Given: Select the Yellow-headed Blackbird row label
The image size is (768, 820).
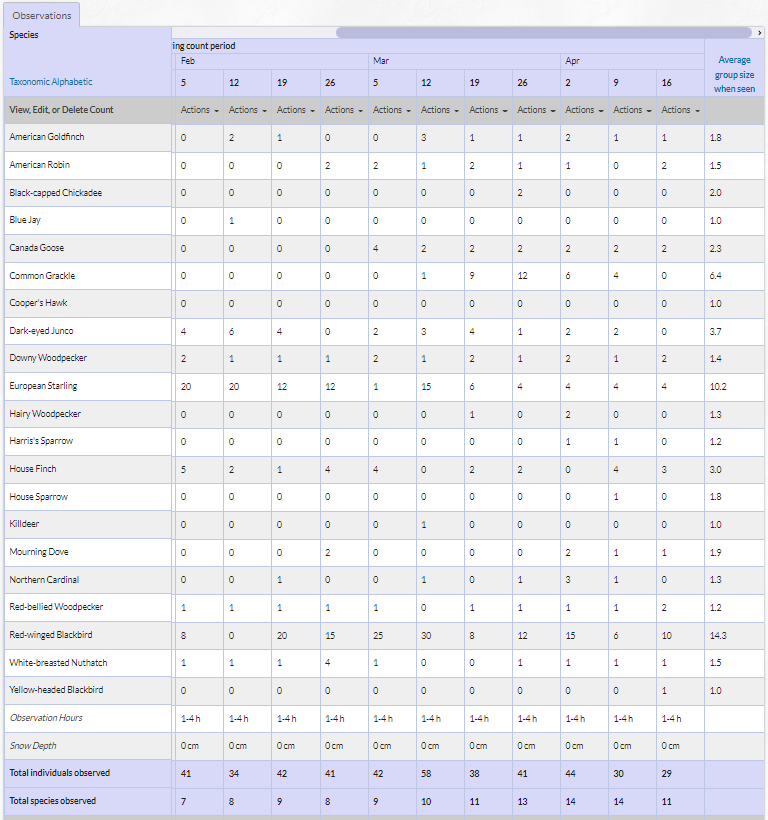Looking at the screenshot, I should [56, 690].
